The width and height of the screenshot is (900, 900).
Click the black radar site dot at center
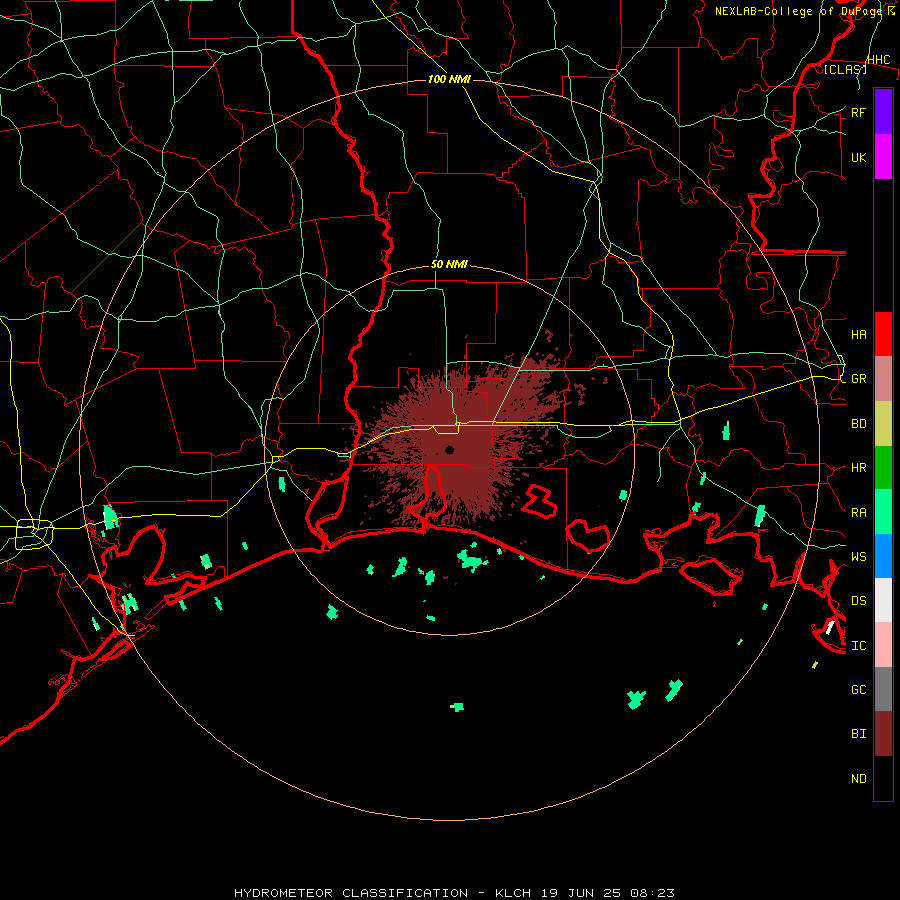tap(449, 449)
